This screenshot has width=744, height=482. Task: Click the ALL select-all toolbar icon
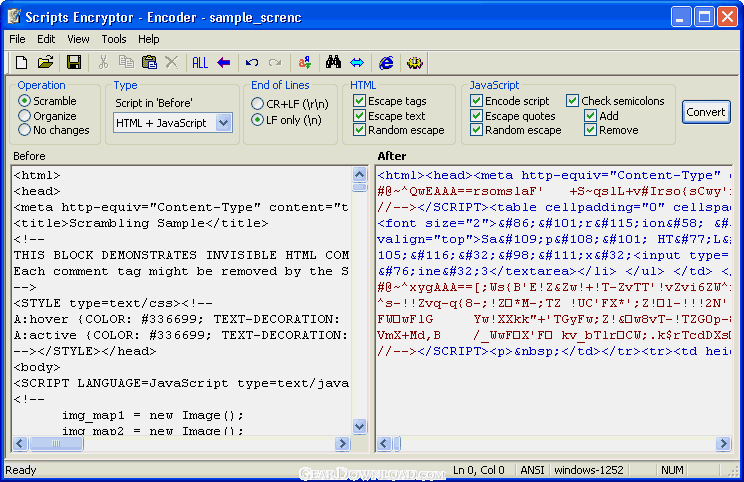(x=200, y=62)
